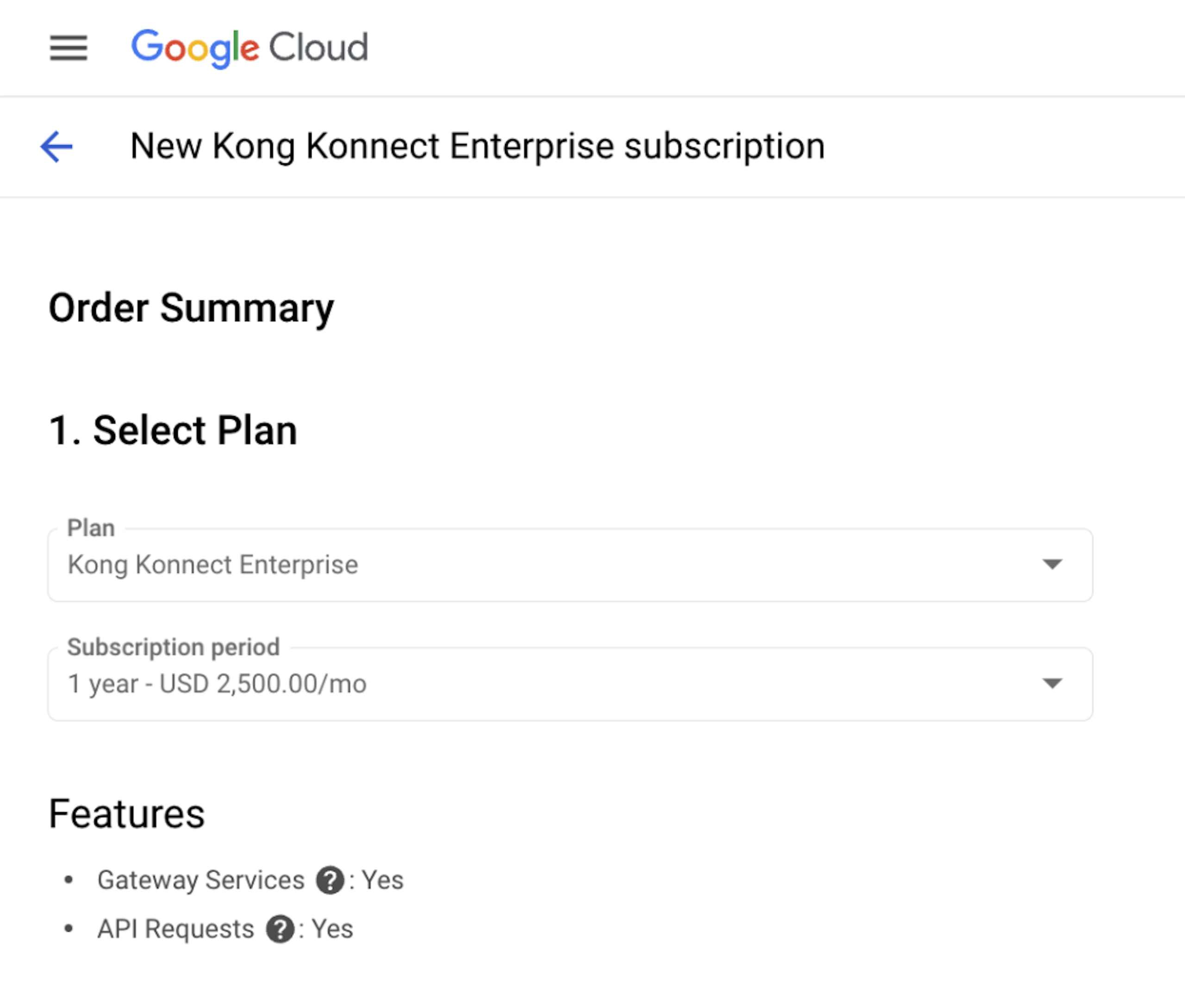Click the Plan dropdown arrow
The image size is (1185, 1008).
[x=1052, y=565]
